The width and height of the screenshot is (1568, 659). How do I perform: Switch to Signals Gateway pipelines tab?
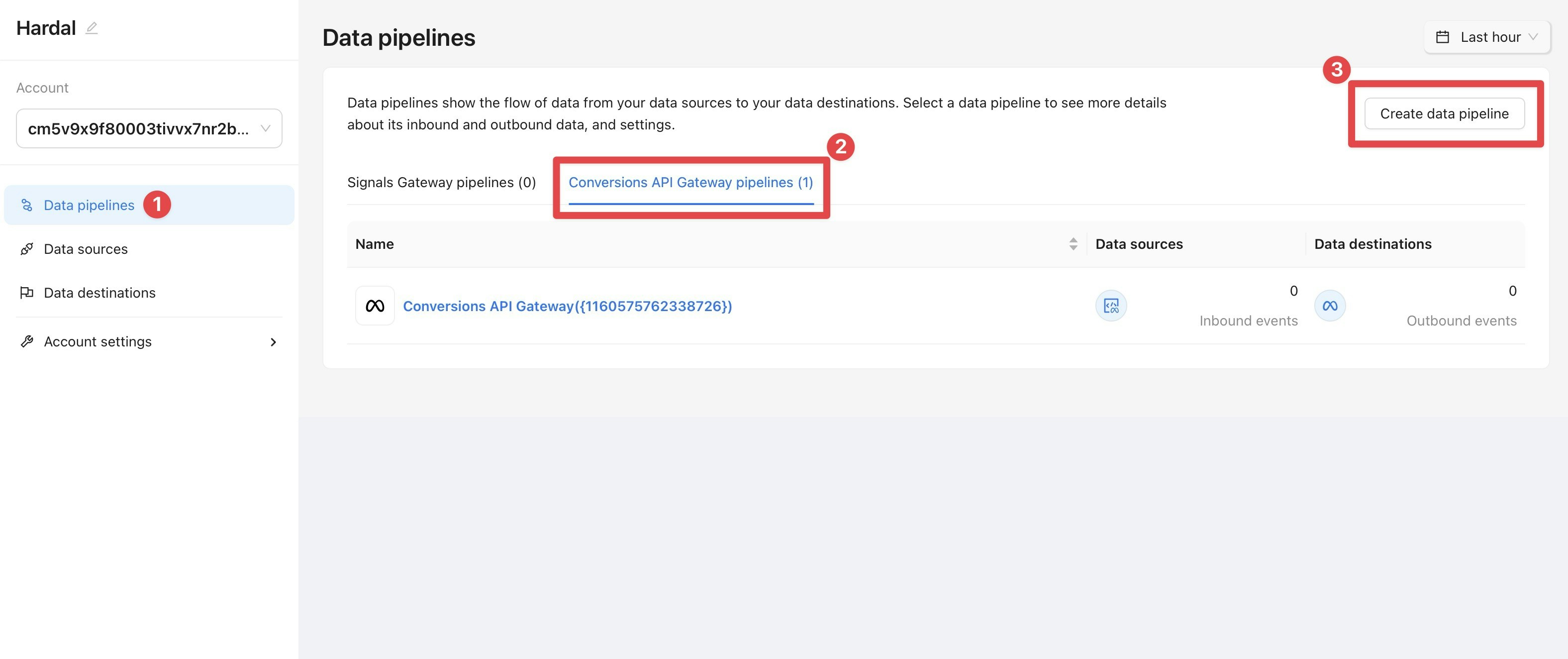tap(441, 182)
